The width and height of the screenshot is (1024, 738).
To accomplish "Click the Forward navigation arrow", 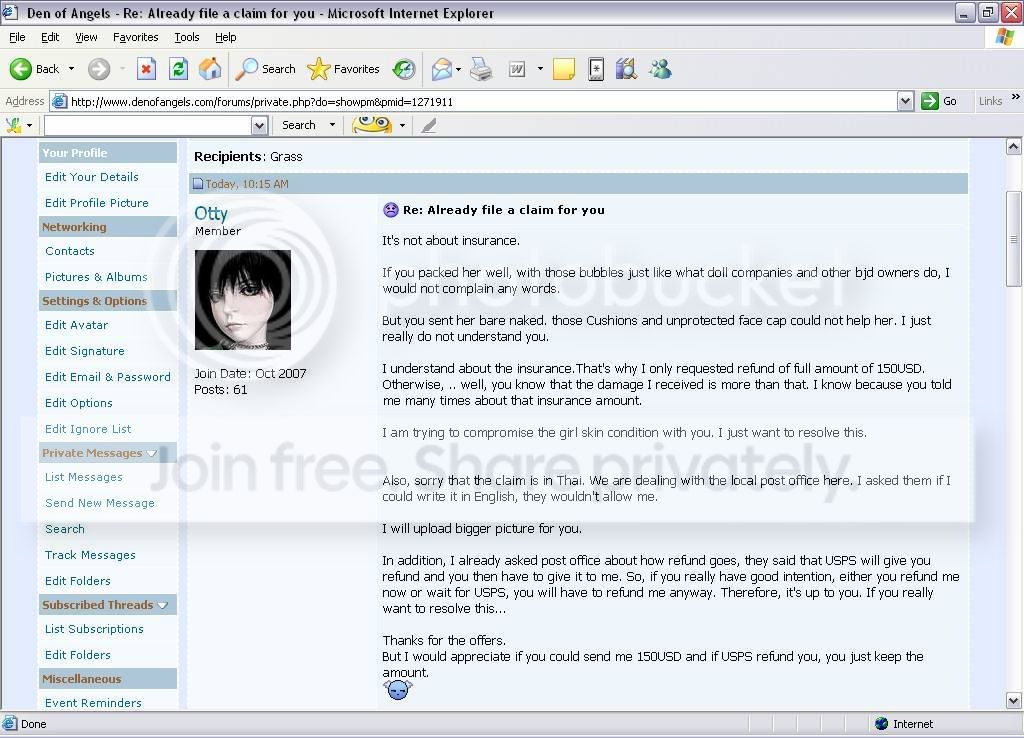I will 99,69.
